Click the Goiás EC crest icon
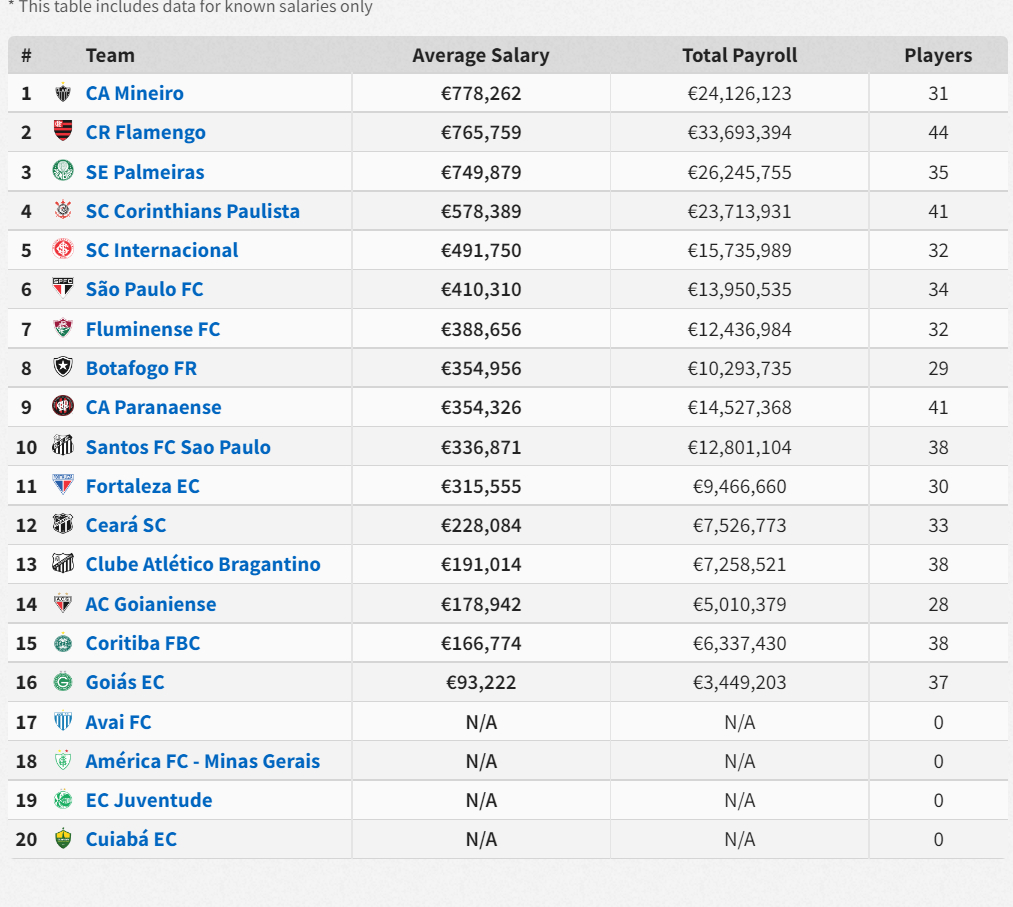Image resolution: width=1013 pixels, height=907 pixels. click(x=63, y=682)
